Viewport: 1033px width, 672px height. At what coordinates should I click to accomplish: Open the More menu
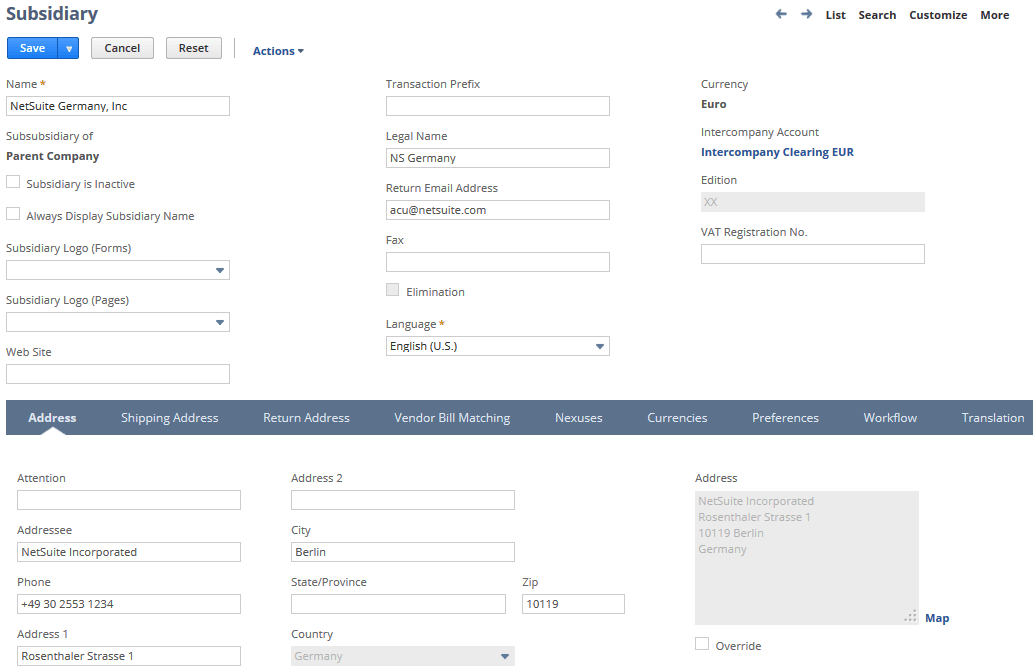(994, 14)
